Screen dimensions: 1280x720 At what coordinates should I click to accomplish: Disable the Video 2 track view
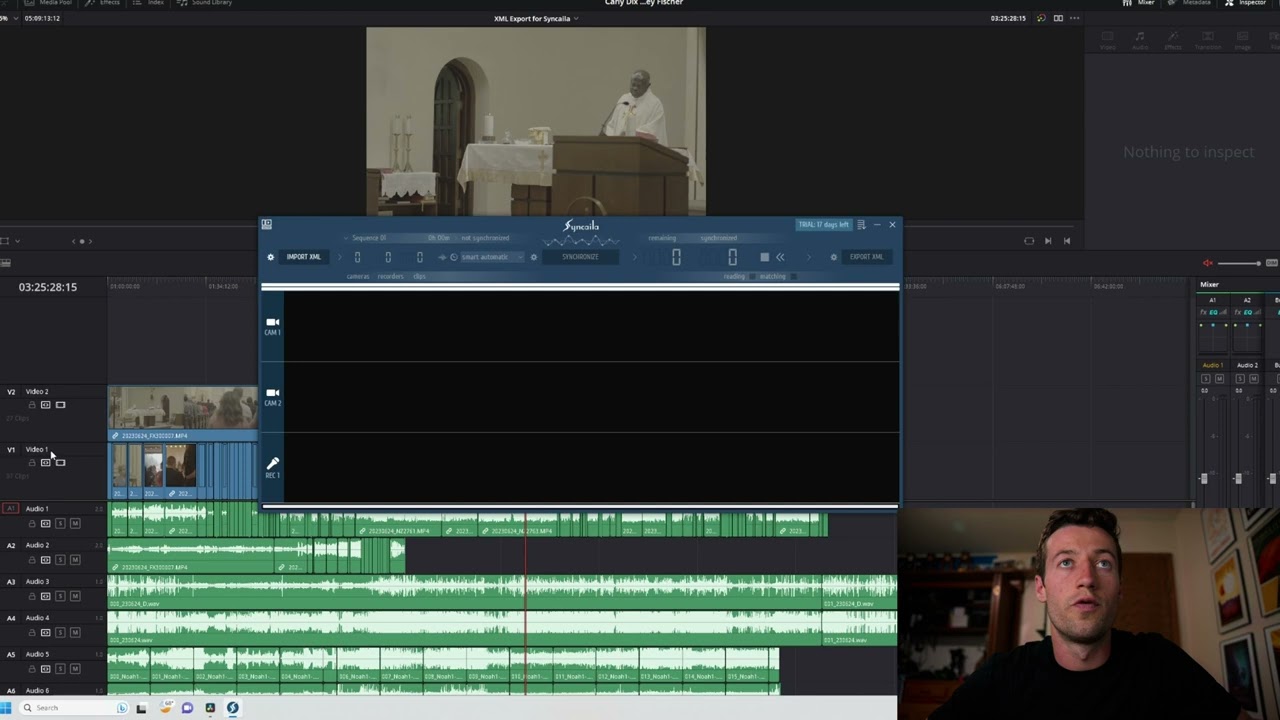coord(60,405)
